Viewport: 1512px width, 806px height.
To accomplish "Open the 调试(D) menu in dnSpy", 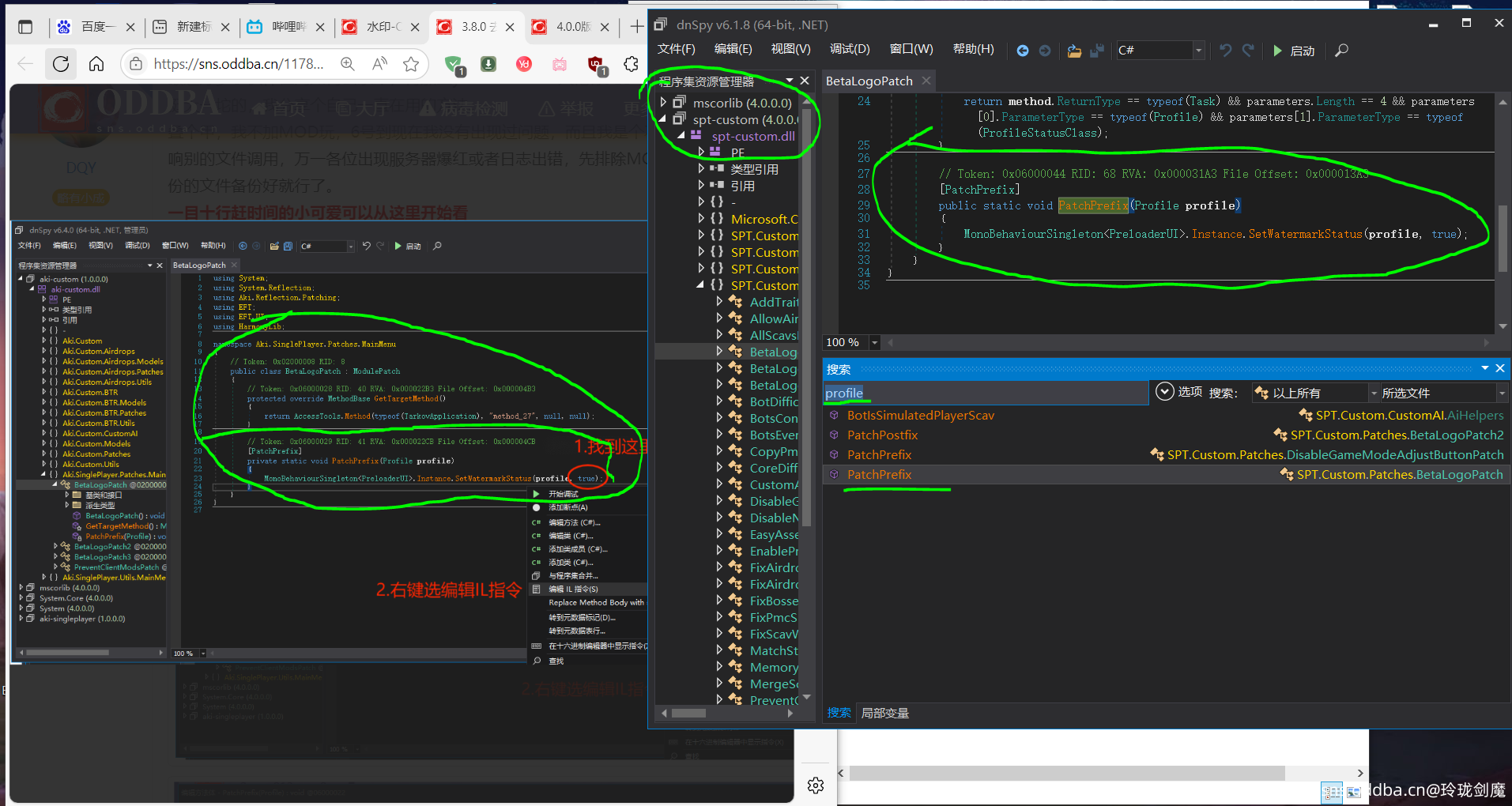I will (850, 49).
